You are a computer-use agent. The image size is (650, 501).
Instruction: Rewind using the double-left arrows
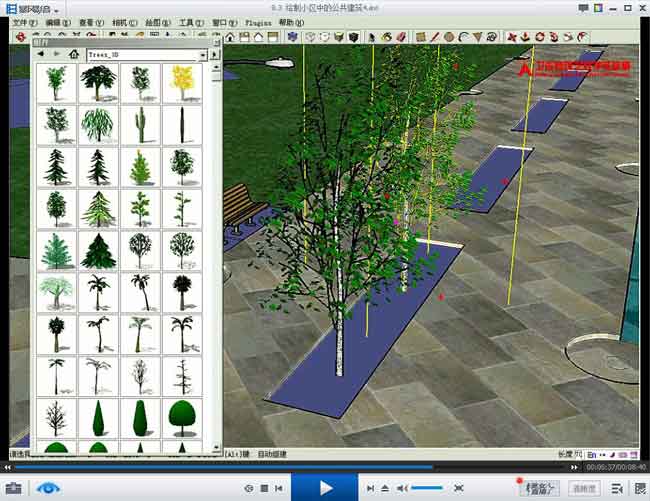[7, 467]
